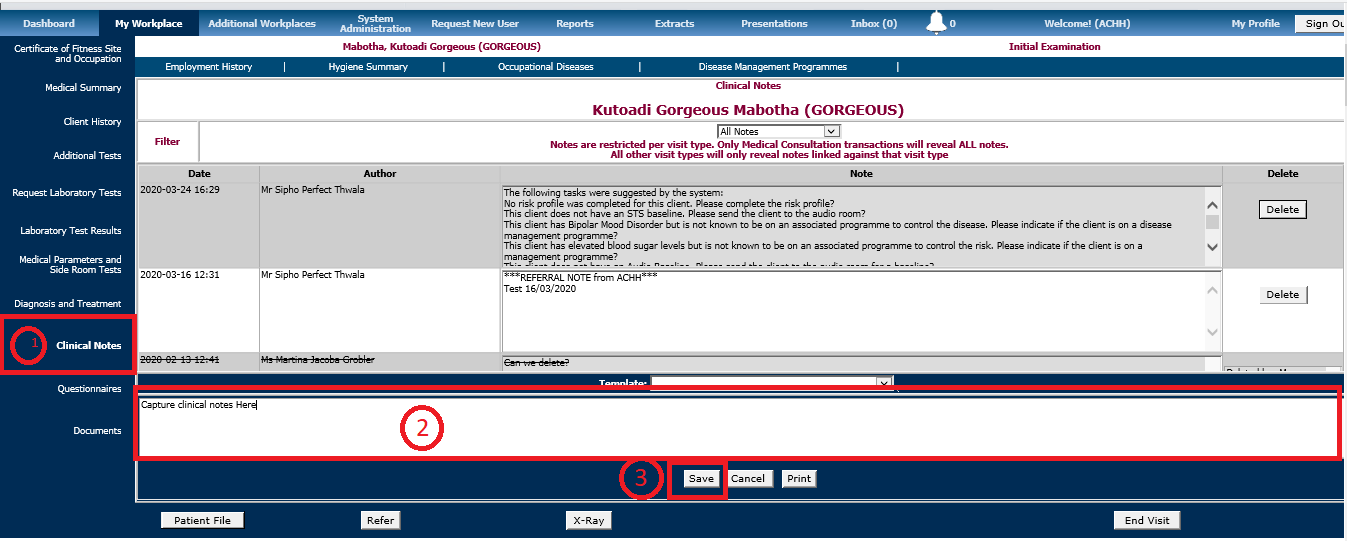Click the Date column header

(x=198, y=174)
